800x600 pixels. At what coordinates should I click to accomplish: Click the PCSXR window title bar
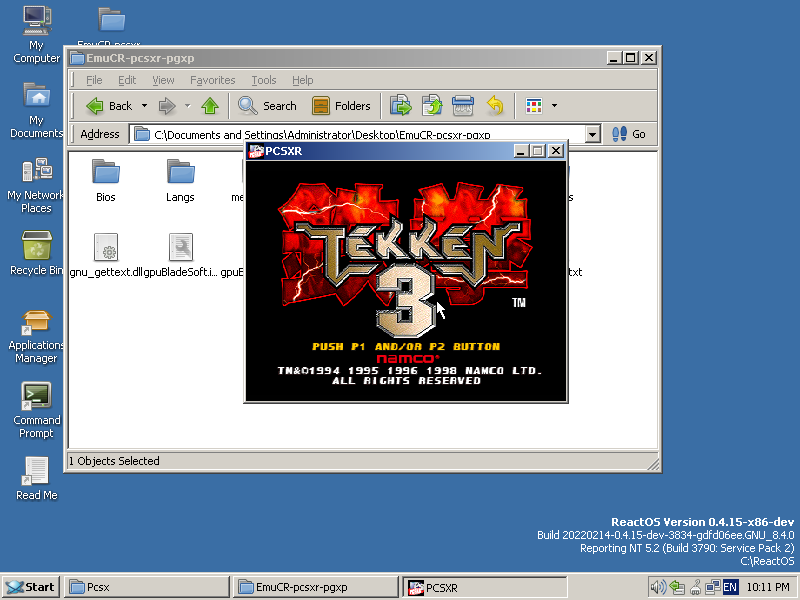380,151
